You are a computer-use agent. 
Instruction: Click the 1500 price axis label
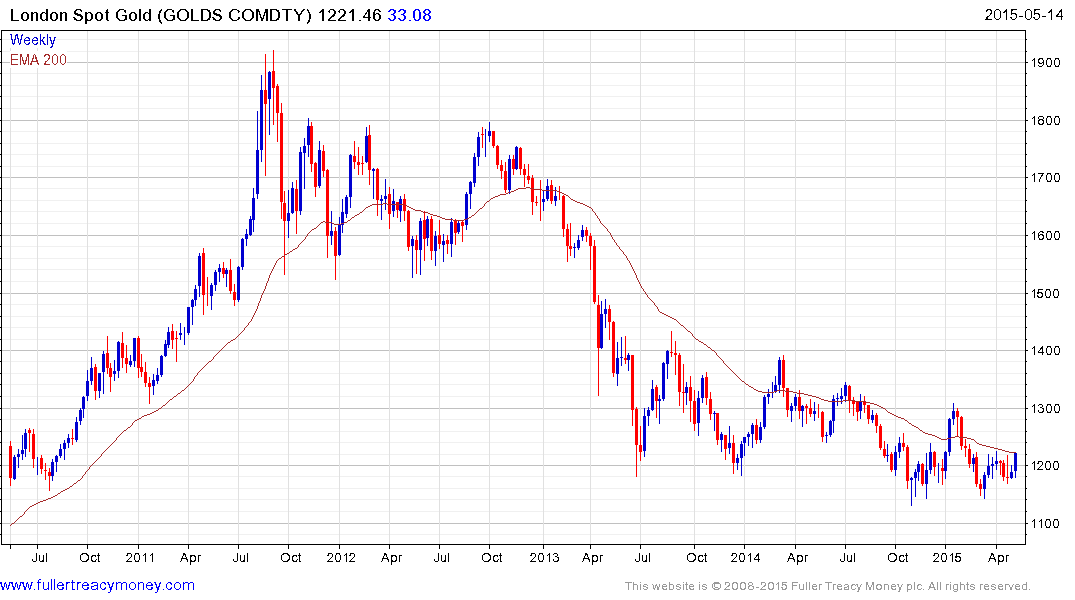(x=1046, y=293)
